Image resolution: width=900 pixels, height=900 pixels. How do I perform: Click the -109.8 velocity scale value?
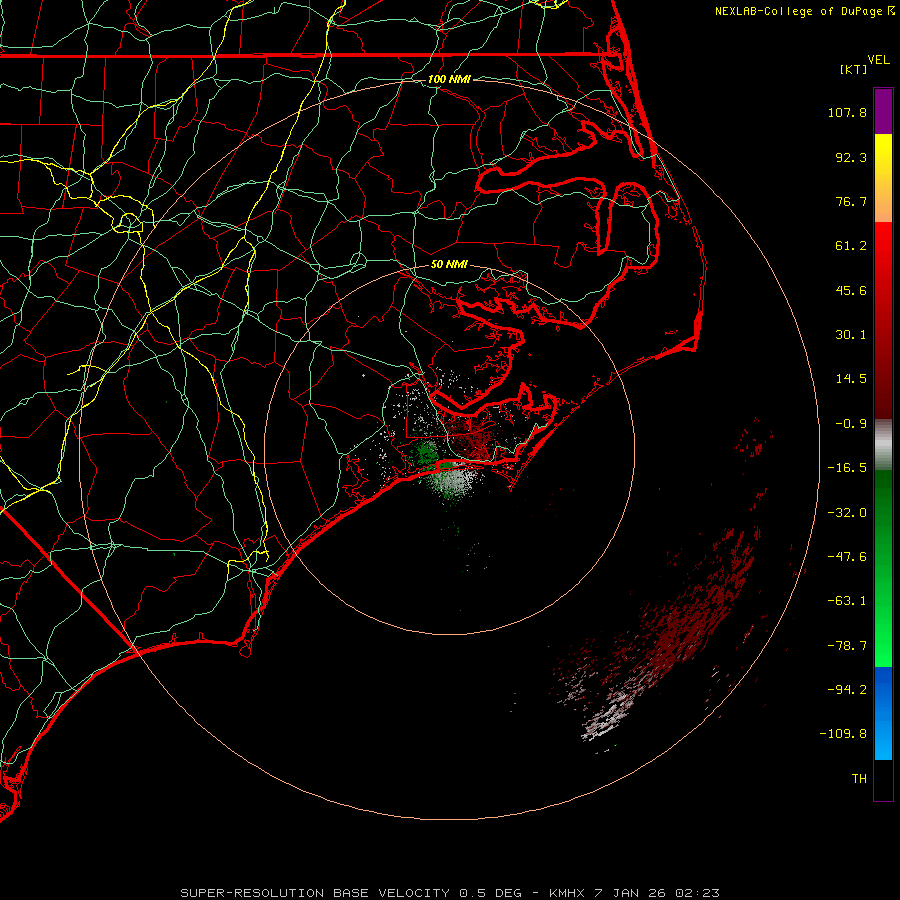point(843,734)
